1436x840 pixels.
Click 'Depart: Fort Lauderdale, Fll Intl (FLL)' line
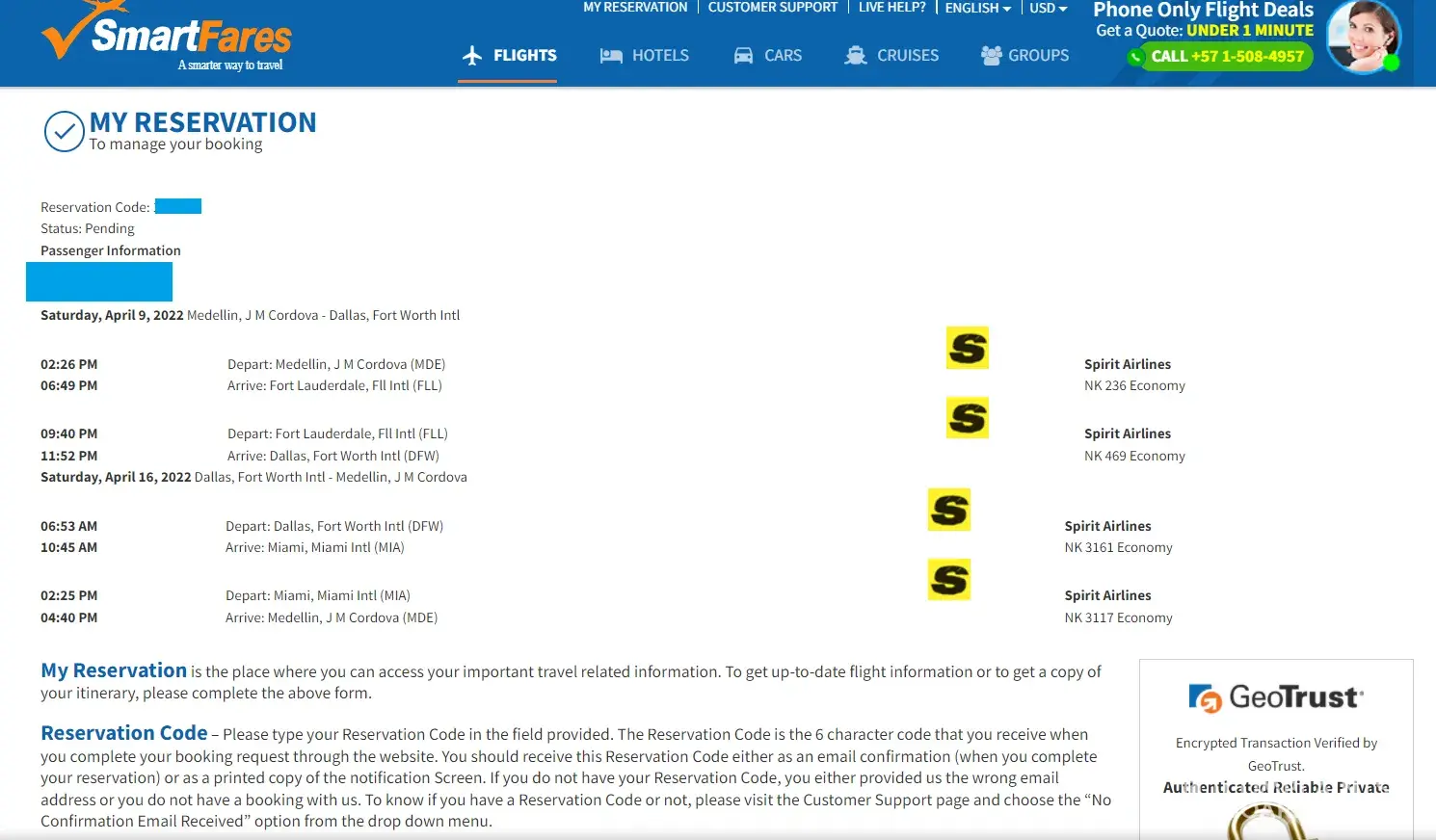coord(337,433)
